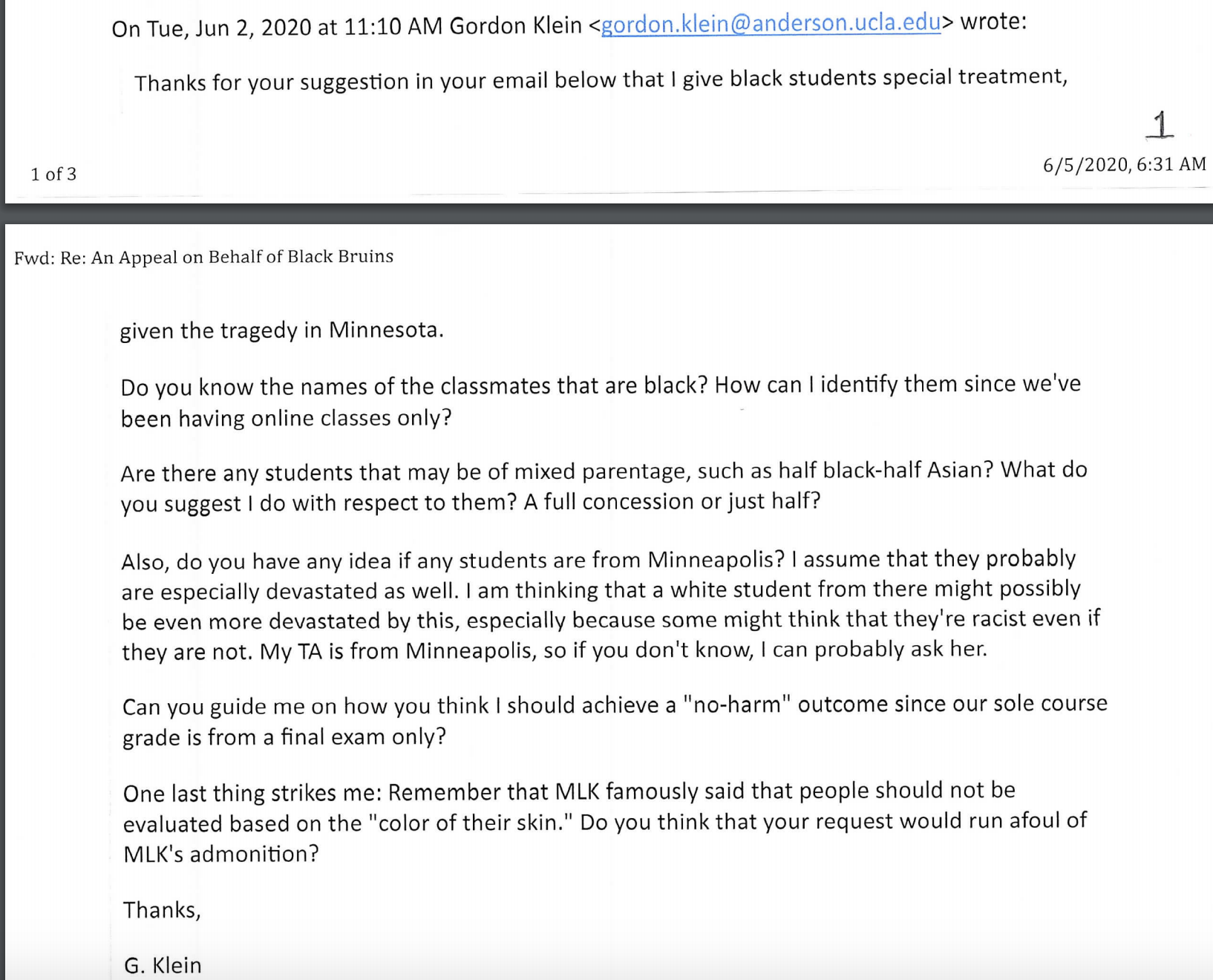Open the gordon.klein@anderson.ucla.edu email link
The width and height of the screenshot is (1213, 980).
(x=771, y=24)
